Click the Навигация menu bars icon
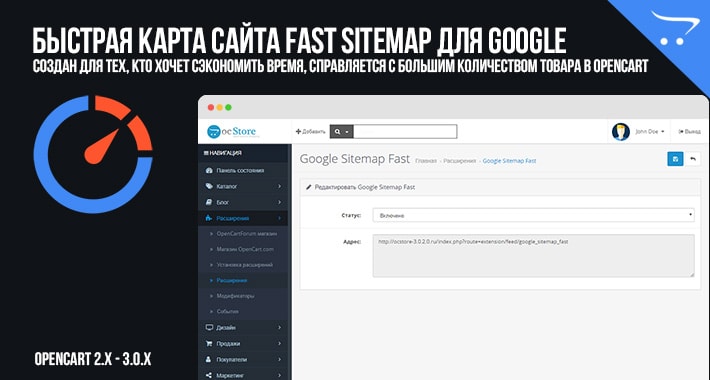 (206, 153)
